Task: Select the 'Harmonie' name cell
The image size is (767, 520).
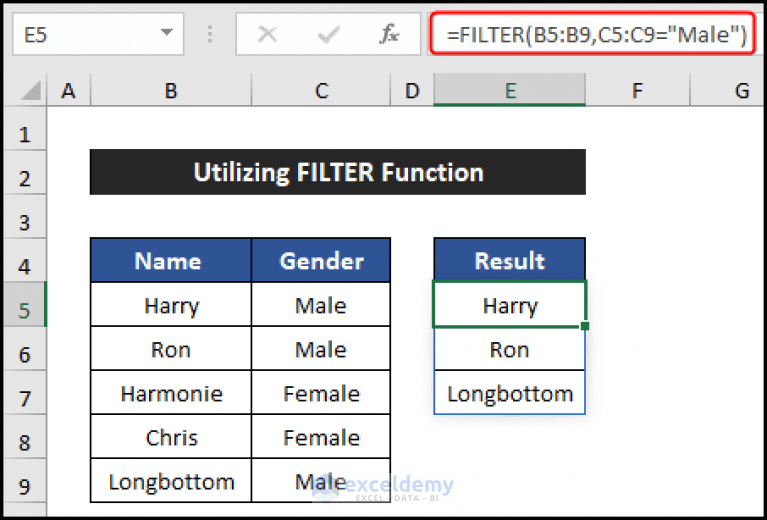Action: 171,392
